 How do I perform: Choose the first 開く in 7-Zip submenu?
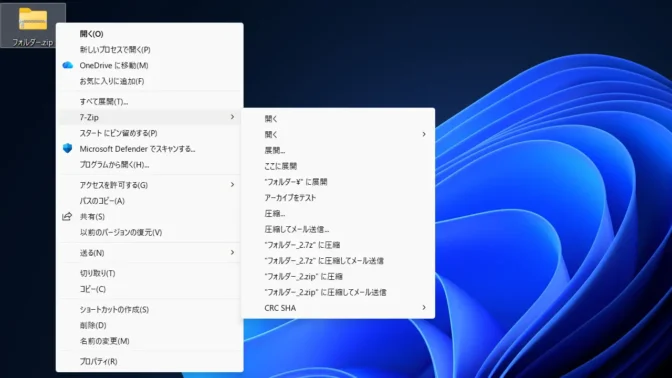coord(338,119)
